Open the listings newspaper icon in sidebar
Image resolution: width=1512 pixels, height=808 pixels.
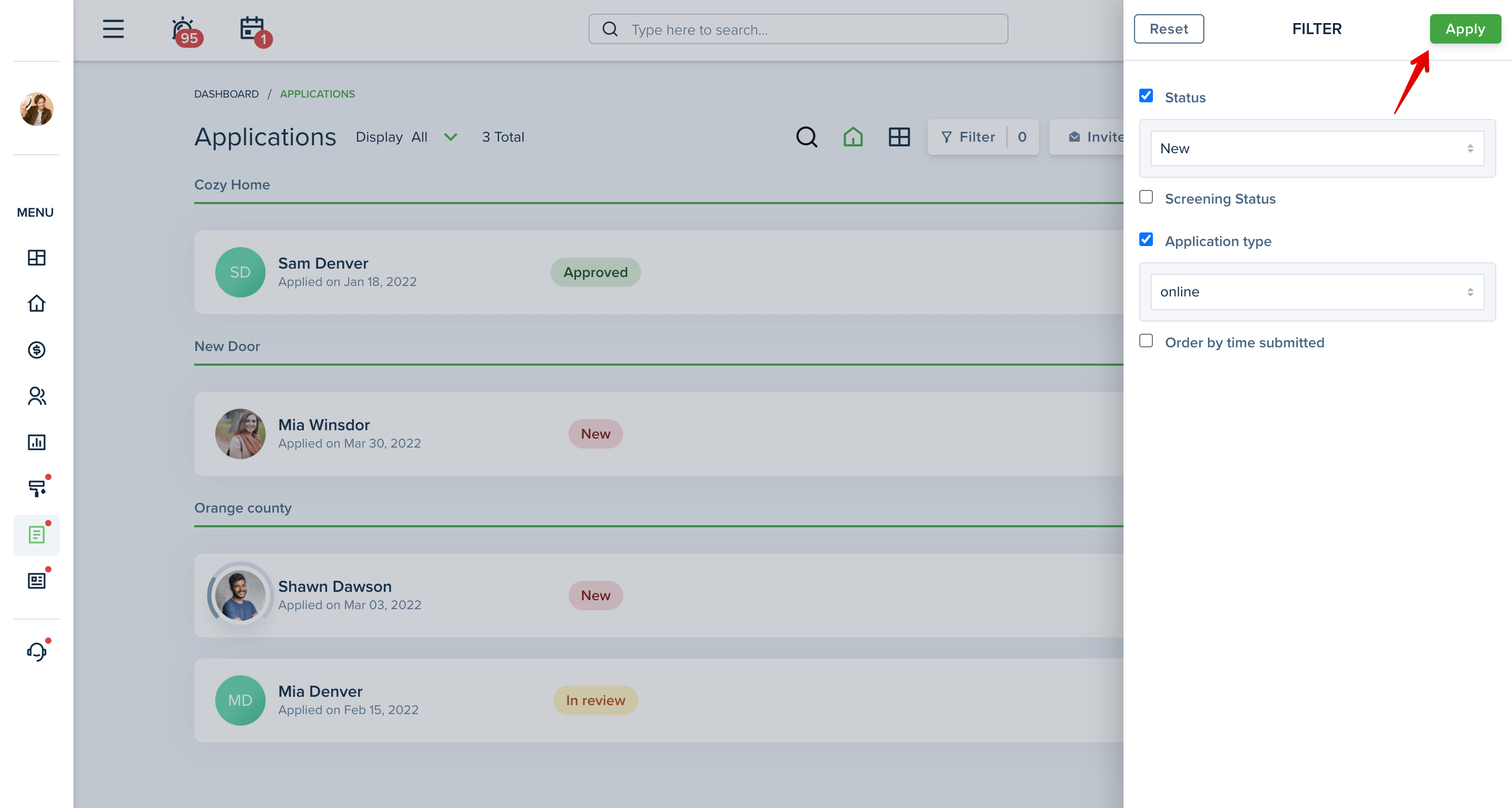[36, 580]
